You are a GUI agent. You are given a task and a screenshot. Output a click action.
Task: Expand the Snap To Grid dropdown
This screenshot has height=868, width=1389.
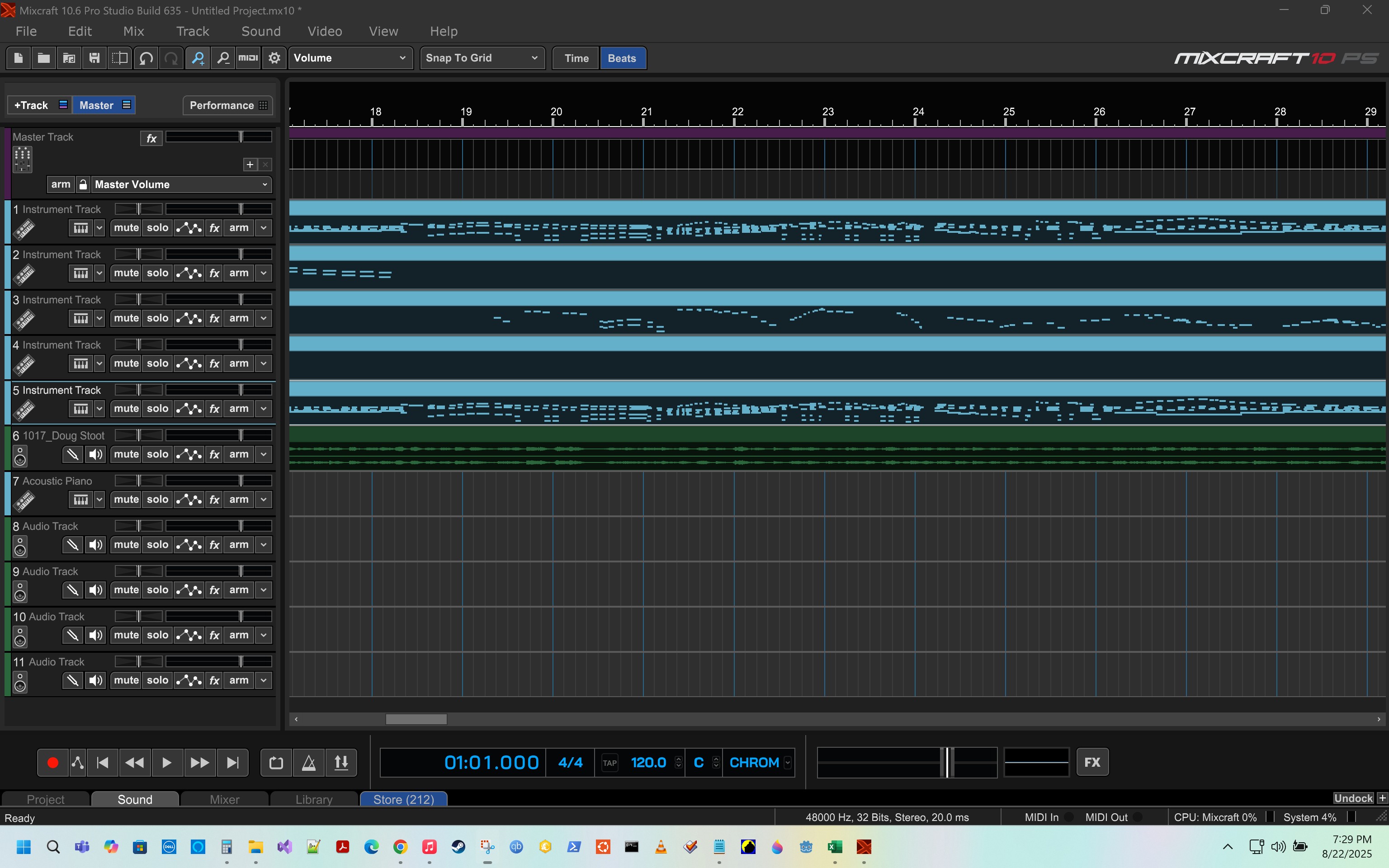click(481, 58)
